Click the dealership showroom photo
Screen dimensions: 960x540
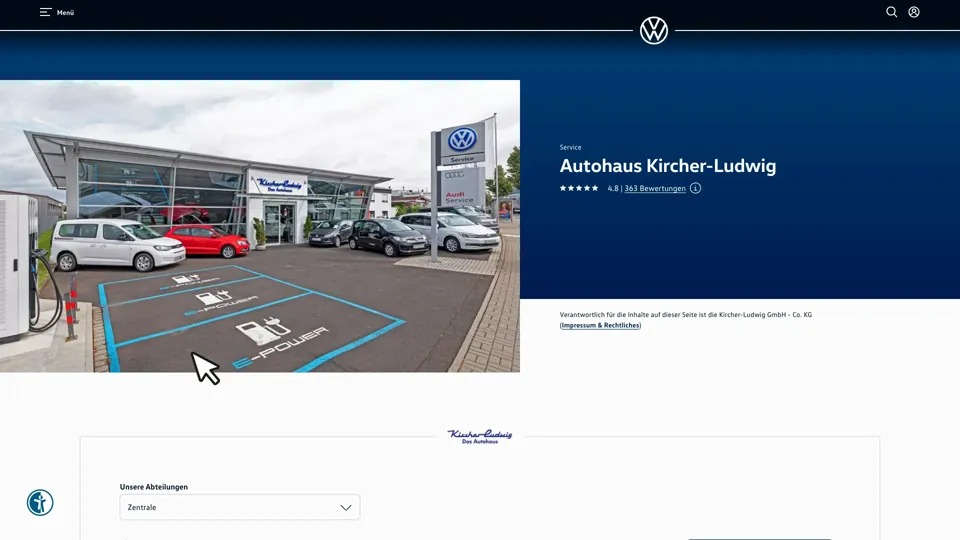tap(260, 226)
